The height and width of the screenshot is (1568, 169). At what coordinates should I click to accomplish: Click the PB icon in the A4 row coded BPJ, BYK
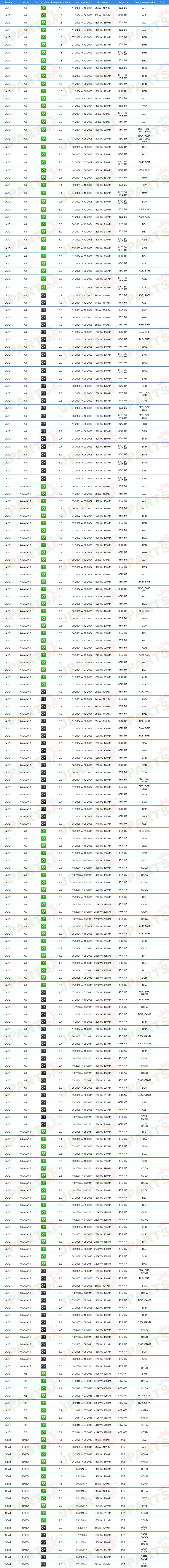tap(43, 170)
